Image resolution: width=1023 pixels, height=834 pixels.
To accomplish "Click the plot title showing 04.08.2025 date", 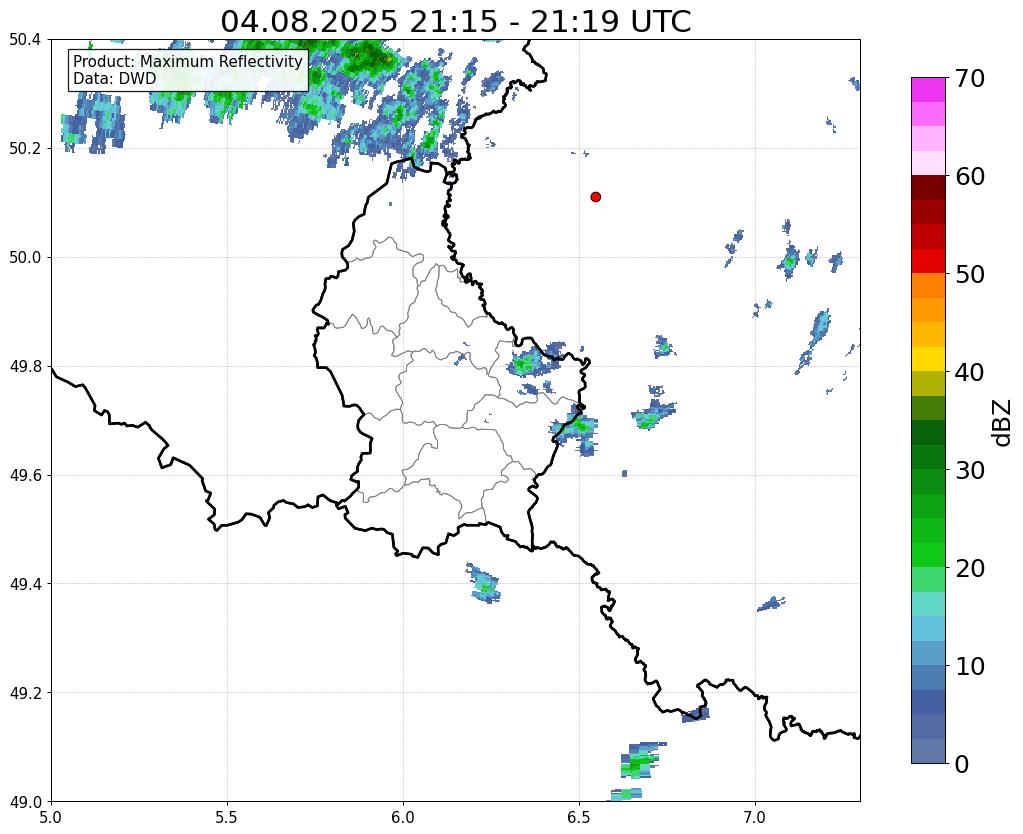I will coord(455,21).
